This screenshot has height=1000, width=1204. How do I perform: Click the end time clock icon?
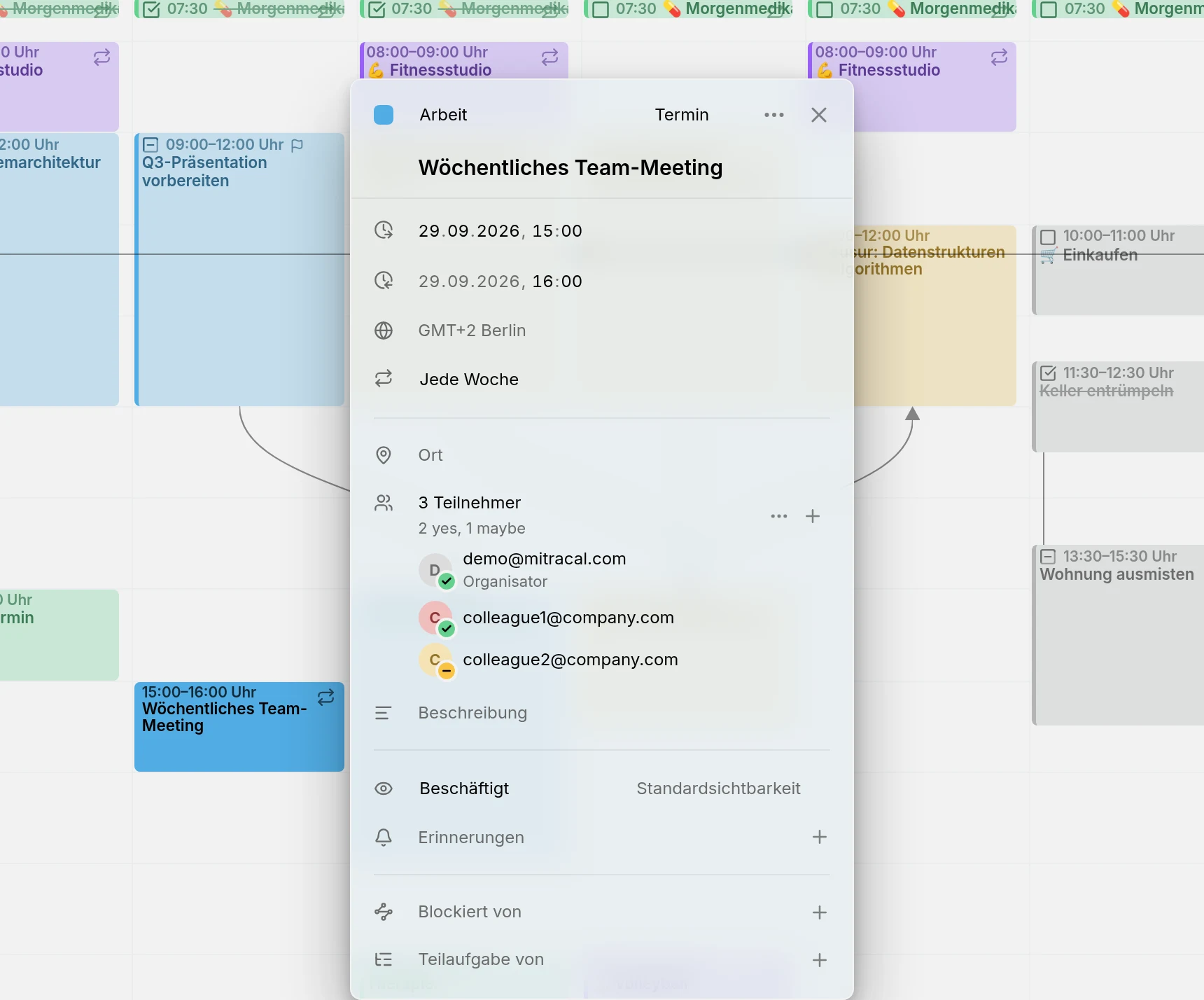point(384,280)
